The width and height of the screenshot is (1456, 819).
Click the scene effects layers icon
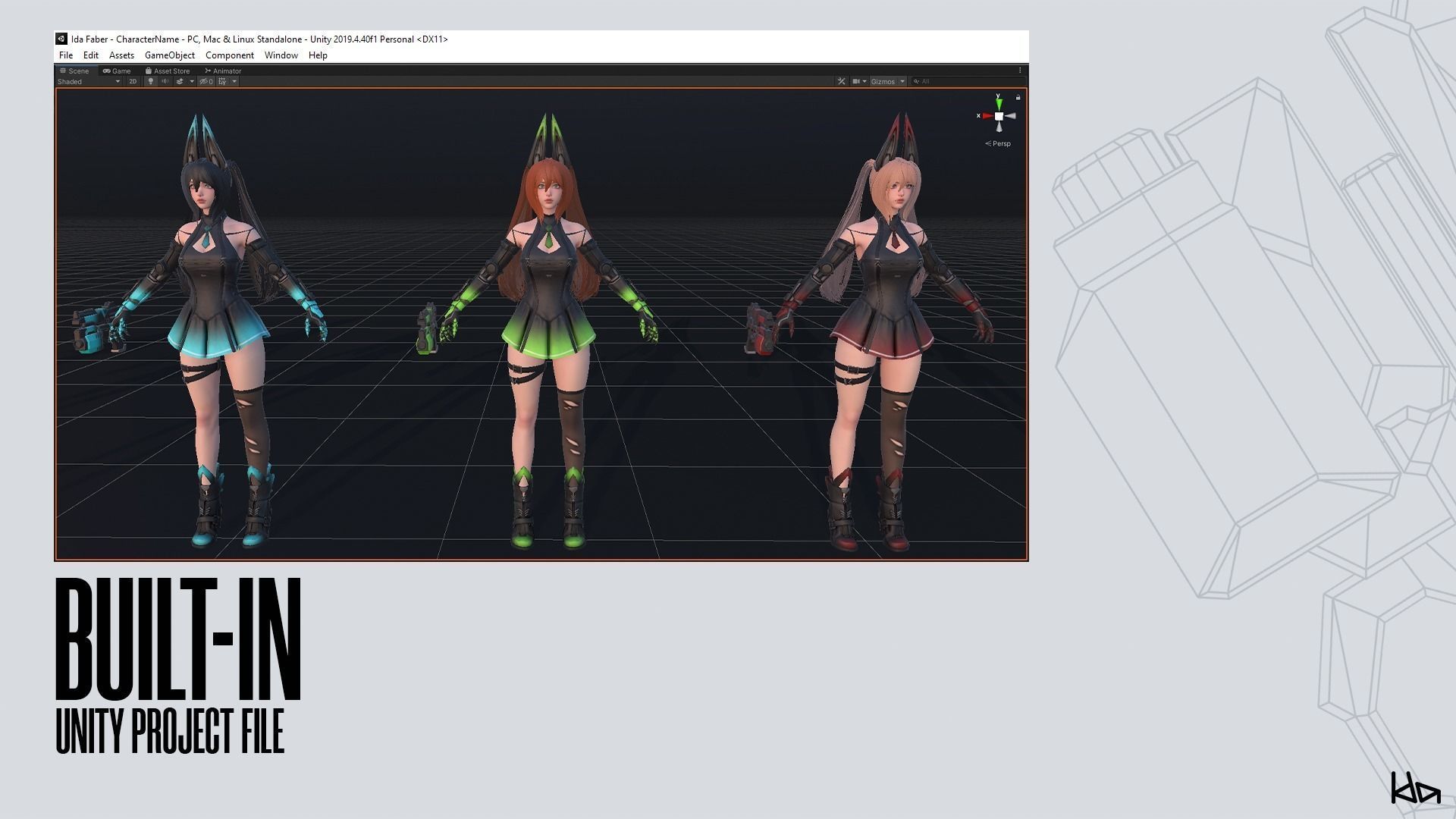[x=180, y=81]
